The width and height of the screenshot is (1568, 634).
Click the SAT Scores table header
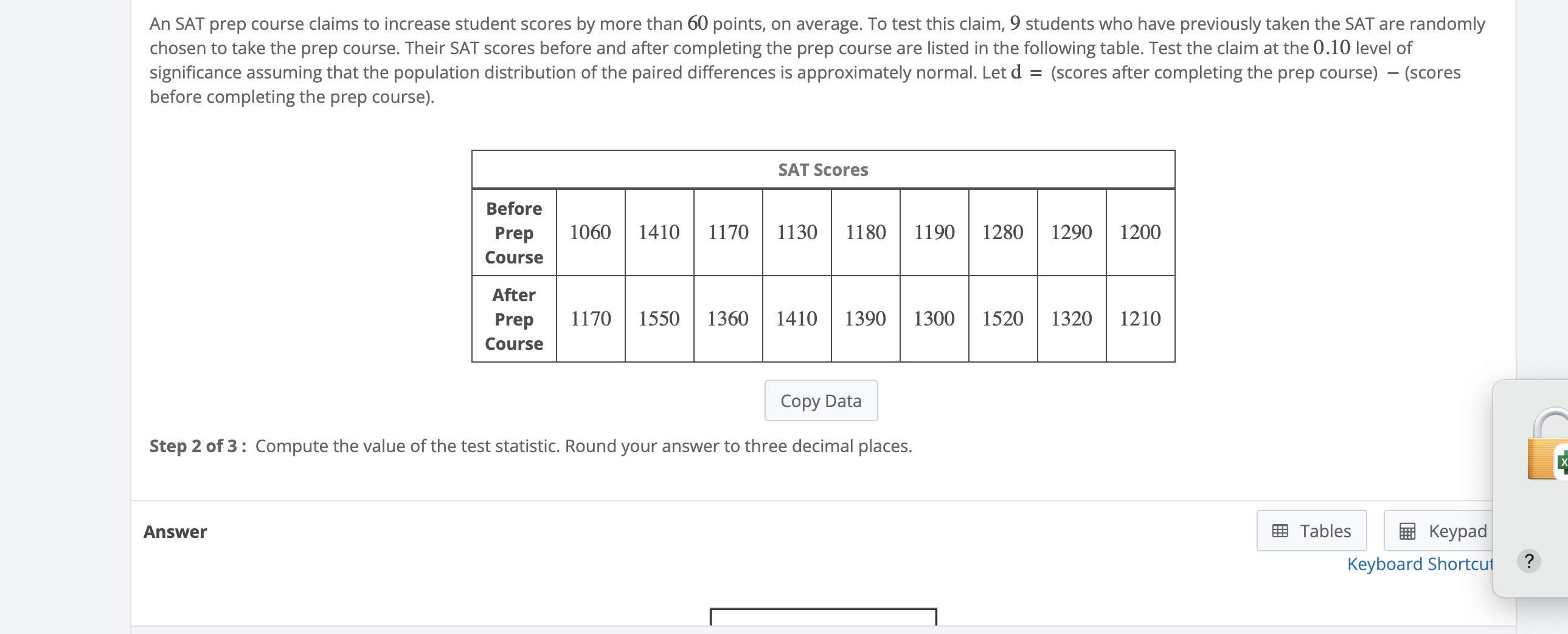[823, 169]
